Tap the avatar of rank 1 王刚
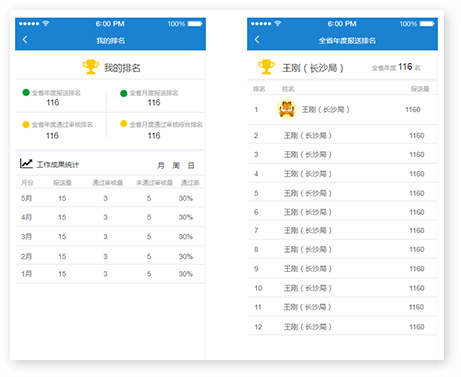Screen dimensions: 461x377 click(x=287, y=109)
